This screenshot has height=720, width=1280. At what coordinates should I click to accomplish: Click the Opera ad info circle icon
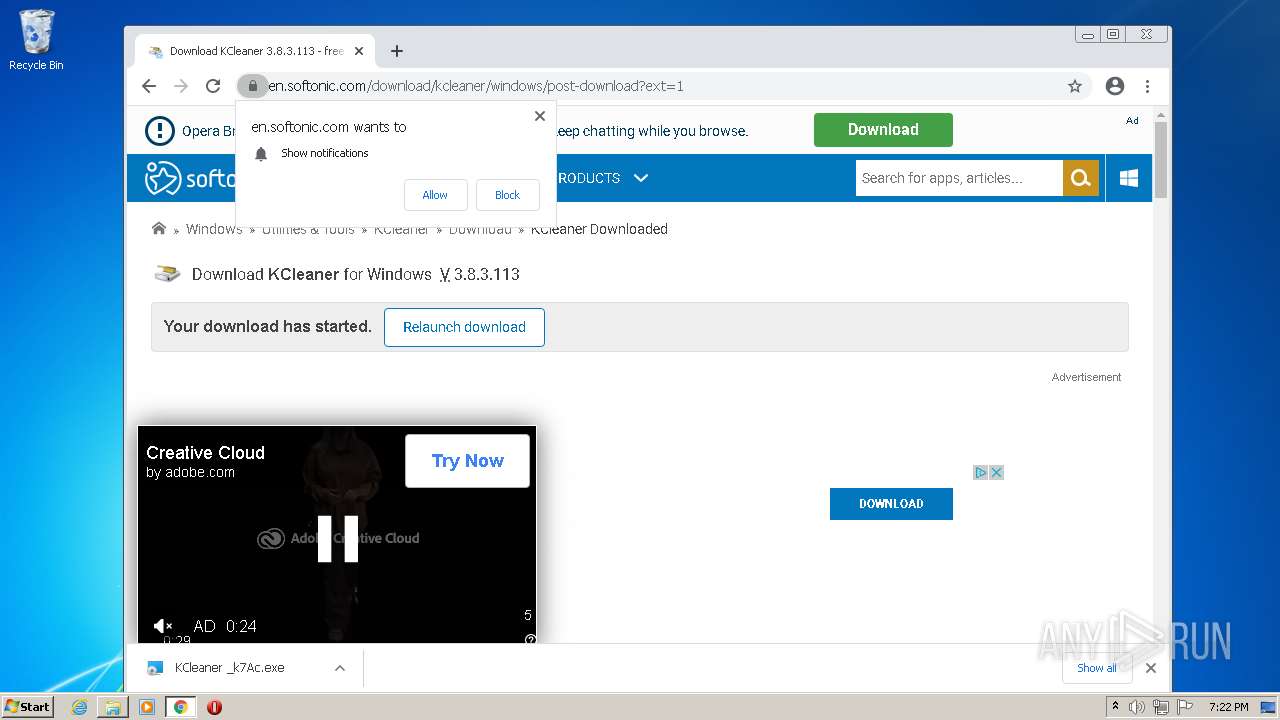159,131
